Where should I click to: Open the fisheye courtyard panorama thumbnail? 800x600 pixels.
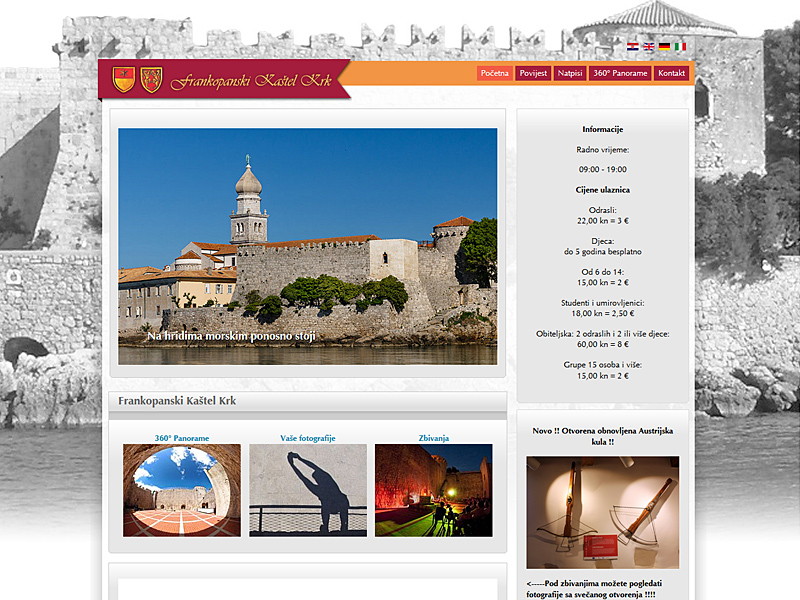pyautogui.click(x=182, y=490)
